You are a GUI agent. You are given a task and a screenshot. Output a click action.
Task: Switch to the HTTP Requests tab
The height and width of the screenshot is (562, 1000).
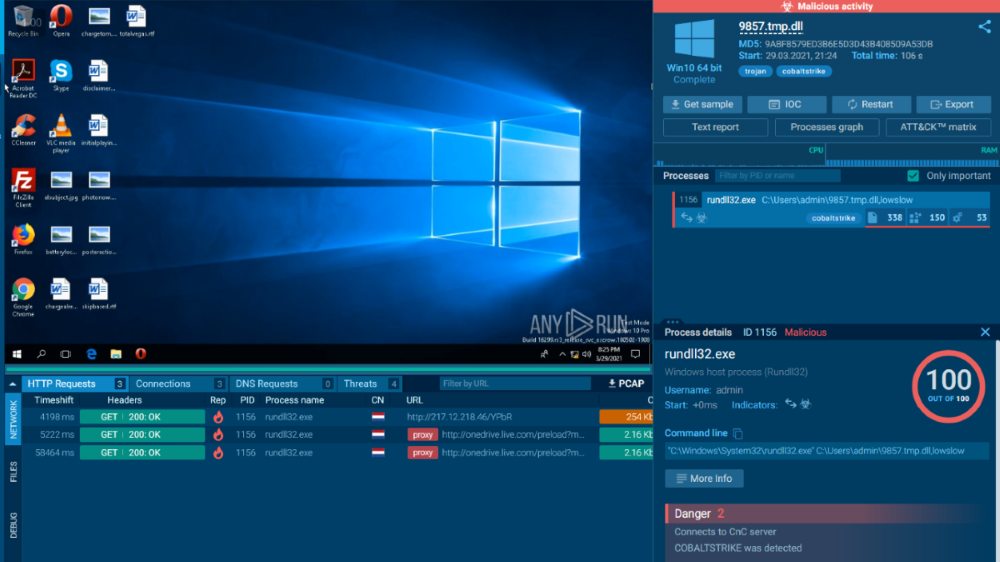click(75, 384)
